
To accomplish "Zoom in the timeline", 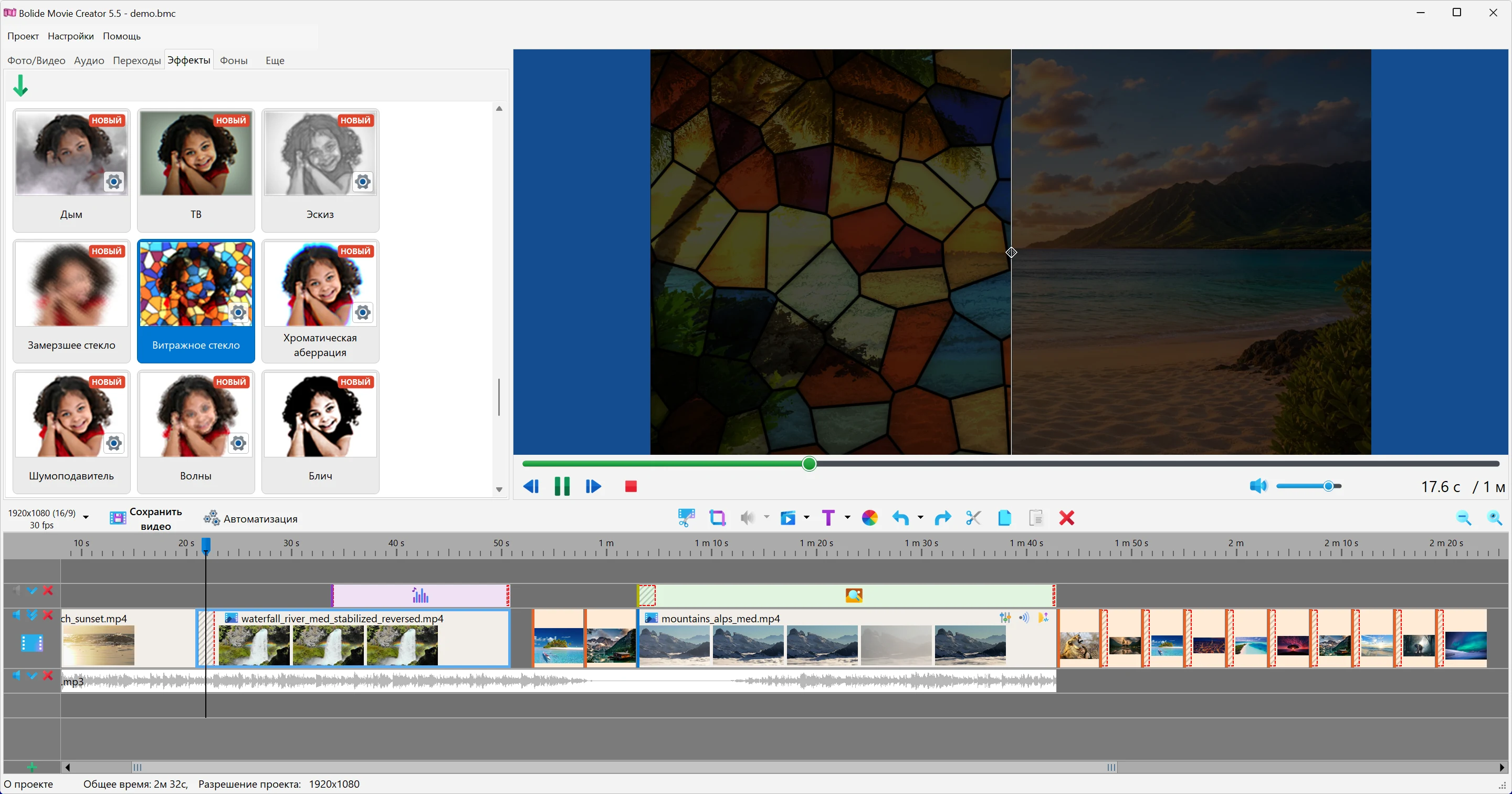I will pyautogui.click(x=1494, y=517).
